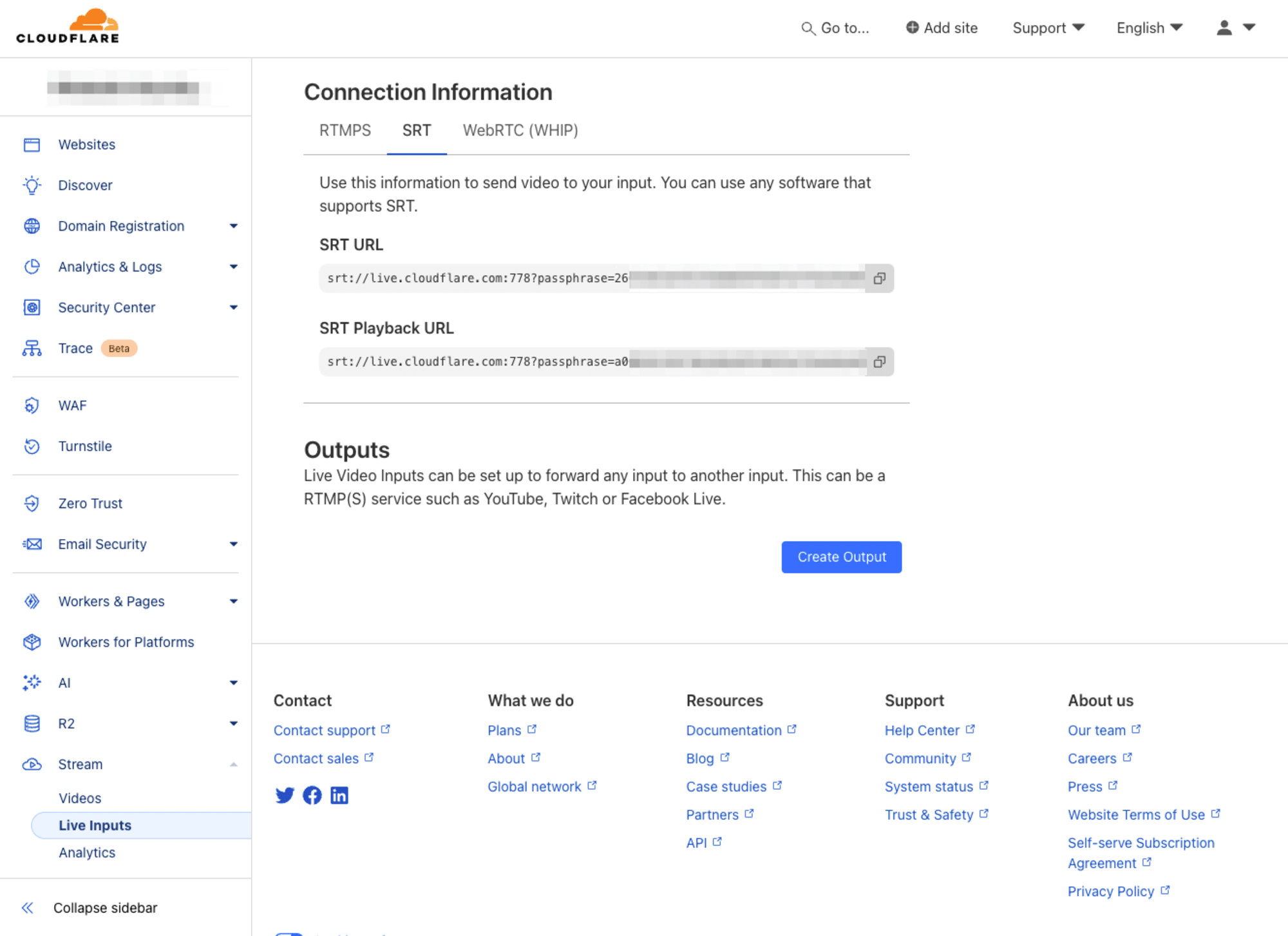The width and height of the screenshot is (1288, 936).
Task: Select the SRT tab
Action: point(417,131)
